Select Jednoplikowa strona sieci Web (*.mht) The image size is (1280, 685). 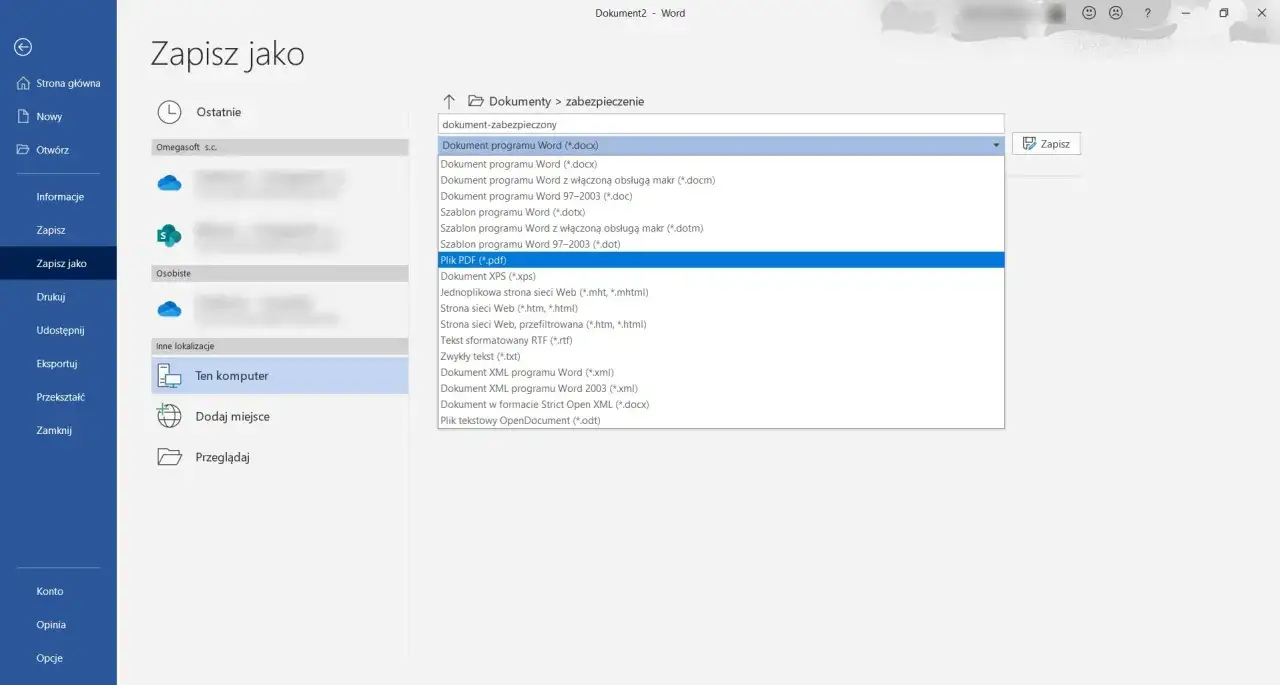pos(720,292)
